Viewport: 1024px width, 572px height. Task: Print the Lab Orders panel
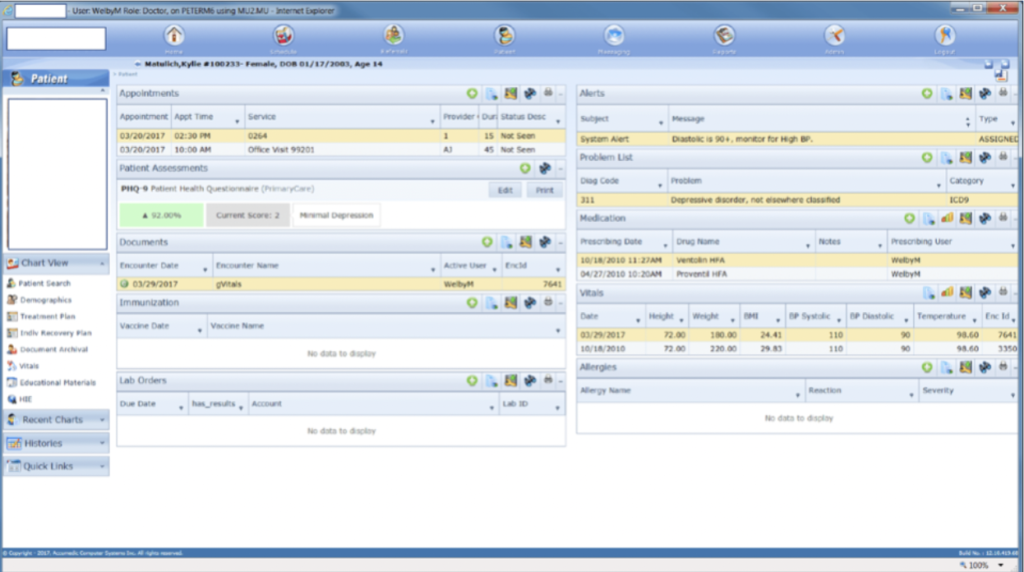click(548, 380)
